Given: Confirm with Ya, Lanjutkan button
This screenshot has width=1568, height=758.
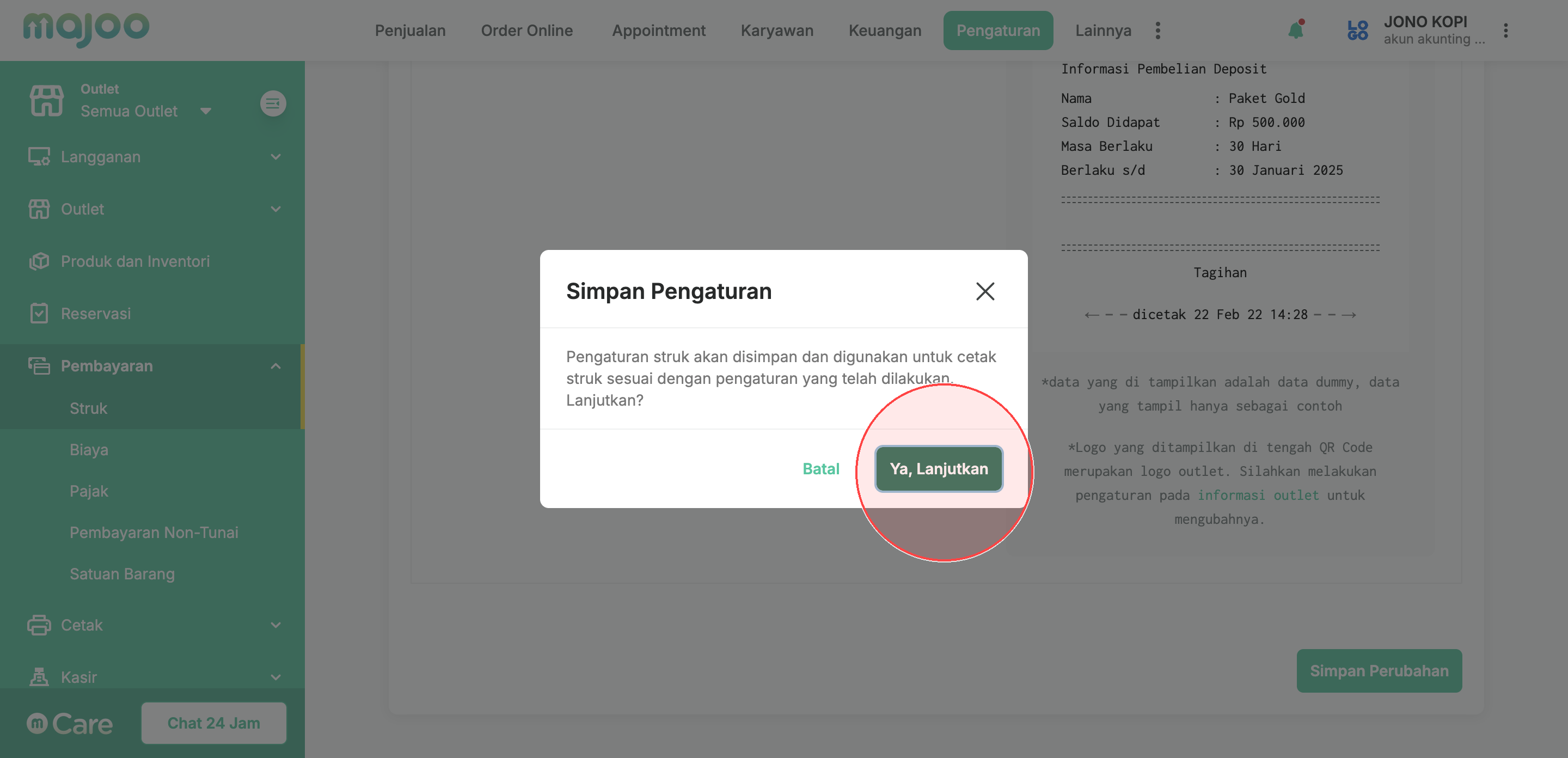Looking at the screenshot, I should 939,469.
